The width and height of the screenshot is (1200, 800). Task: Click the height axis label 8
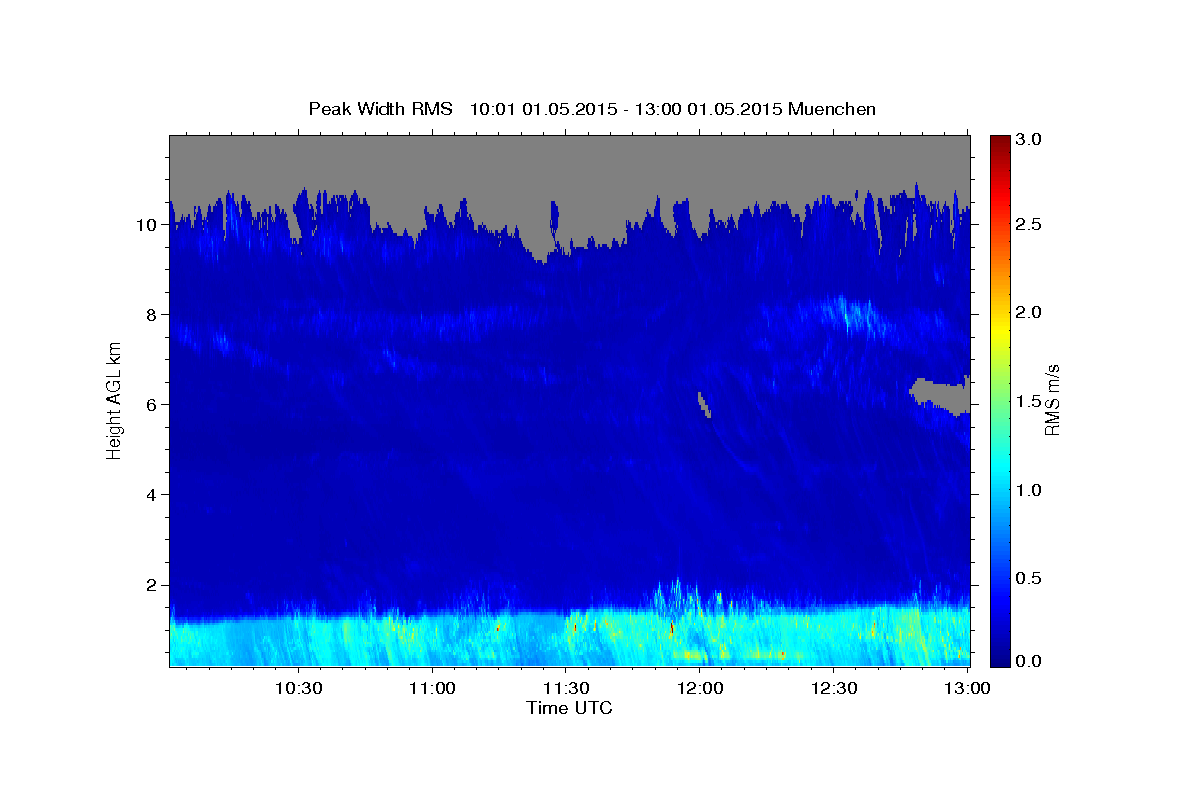[x=154, y=315]
